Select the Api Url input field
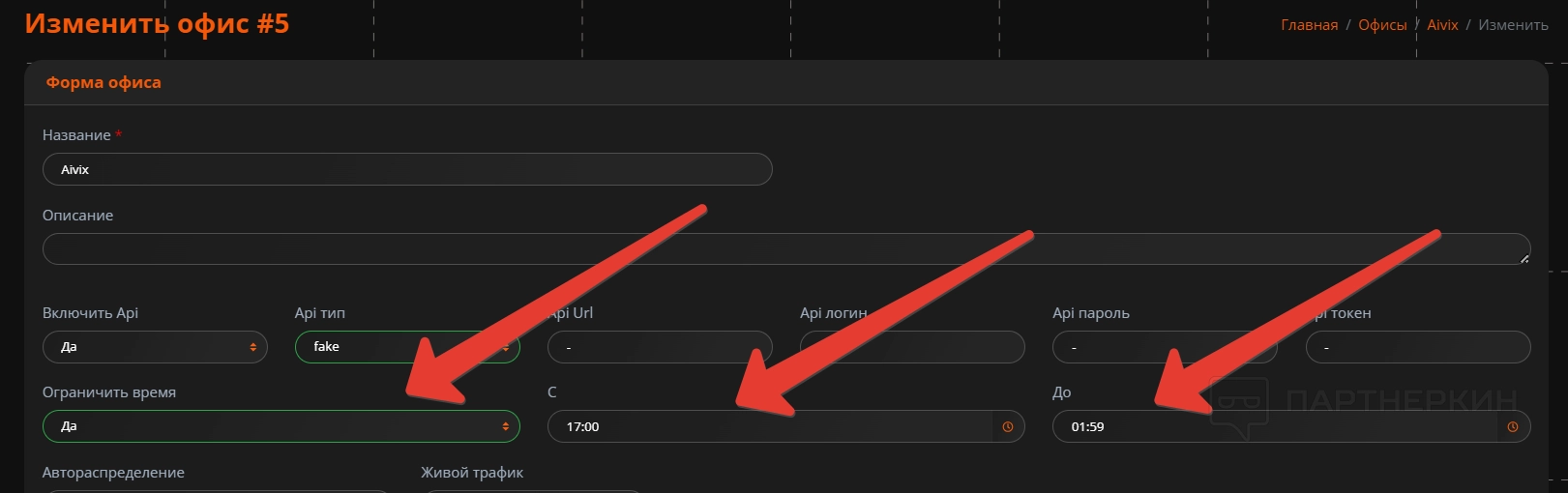The image size is (1568, 493). [x=660, y=347]
